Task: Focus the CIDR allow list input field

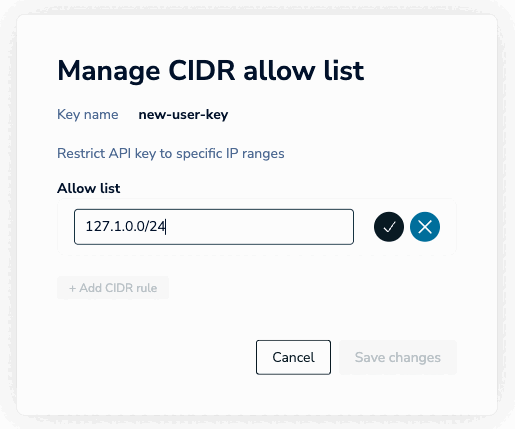Action: (214, 227)
